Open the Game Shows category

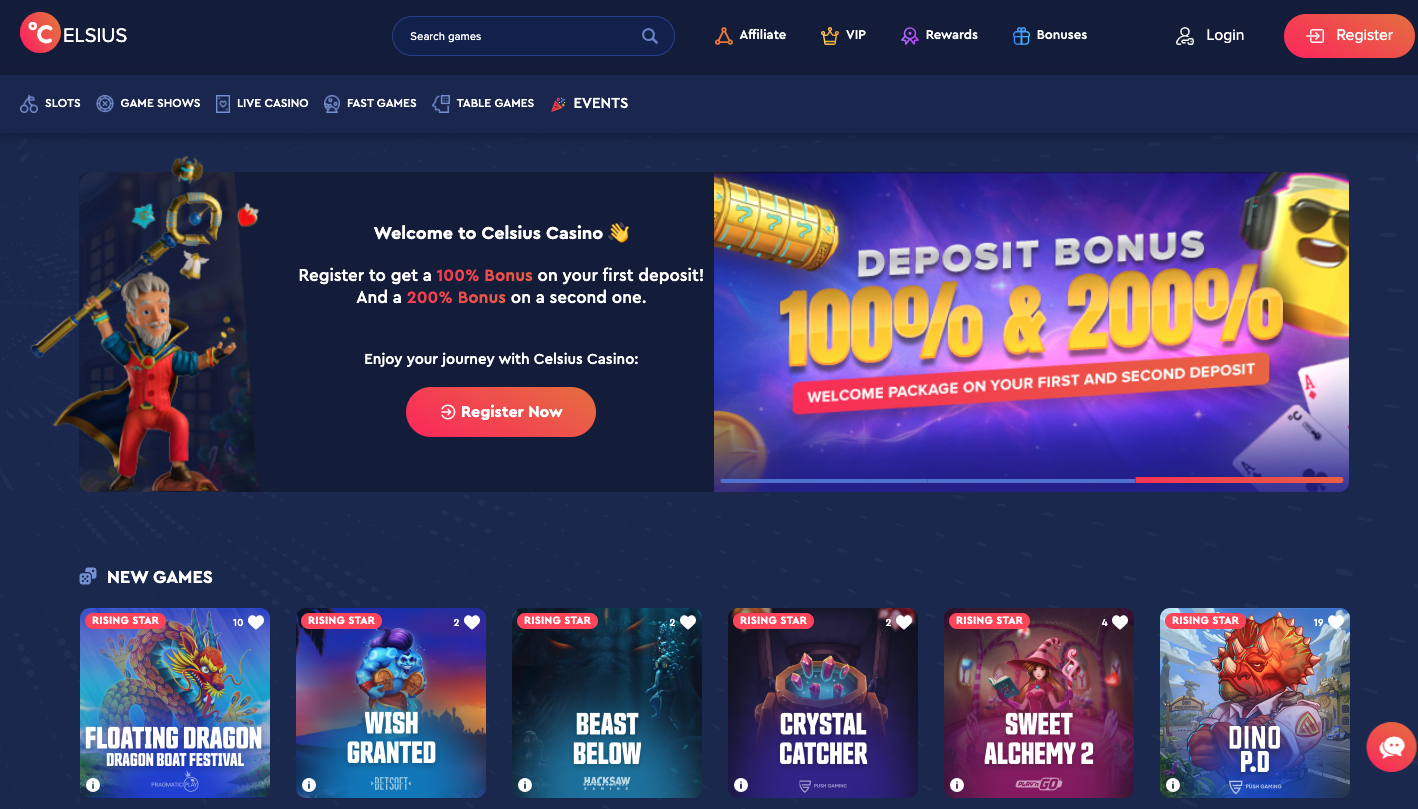148,103
